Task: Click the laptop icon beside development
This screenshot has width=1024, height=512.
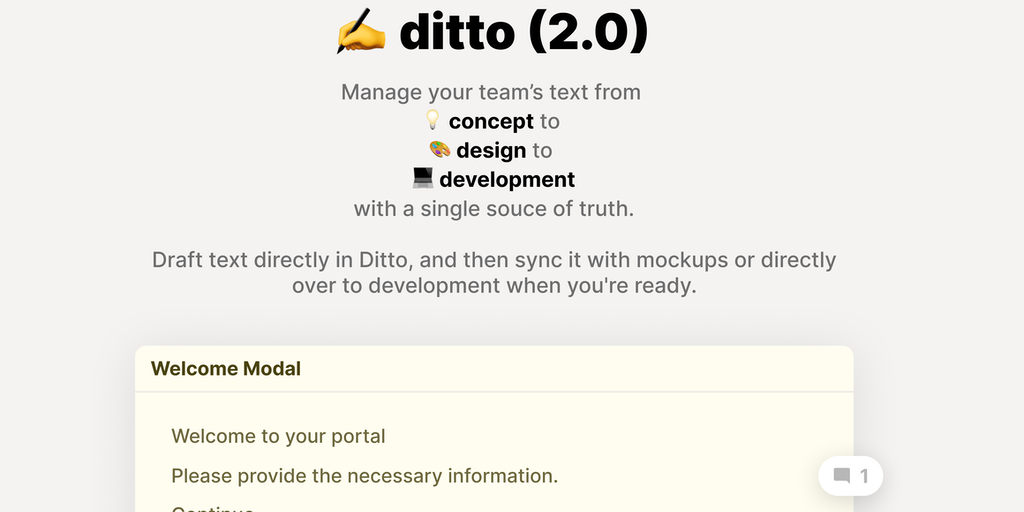Action: [x=423, y=179]
